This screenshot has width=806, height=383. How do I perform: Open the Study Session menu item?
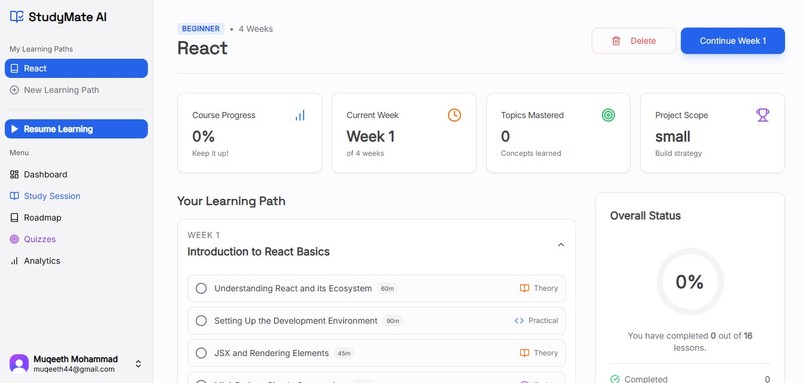(x=76, y=196)
